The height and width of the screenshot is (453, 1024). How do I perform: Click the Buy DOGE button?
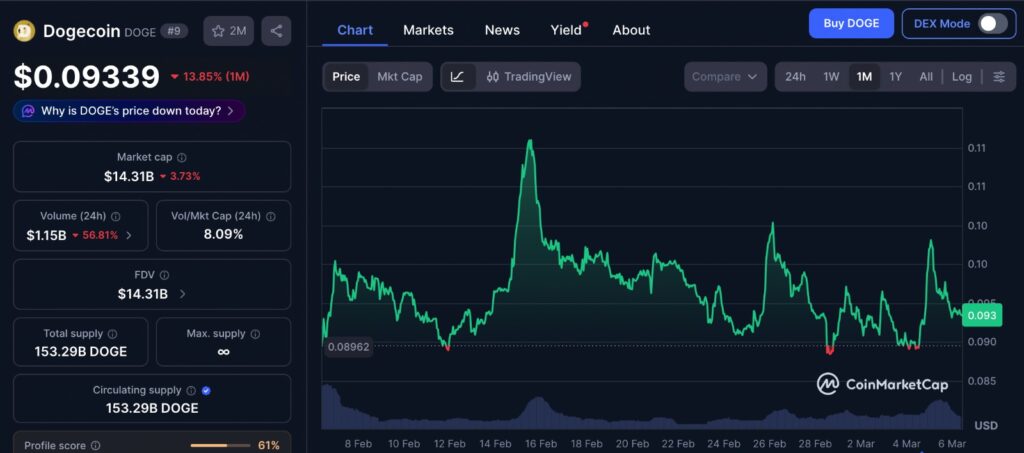pos(851,23)
